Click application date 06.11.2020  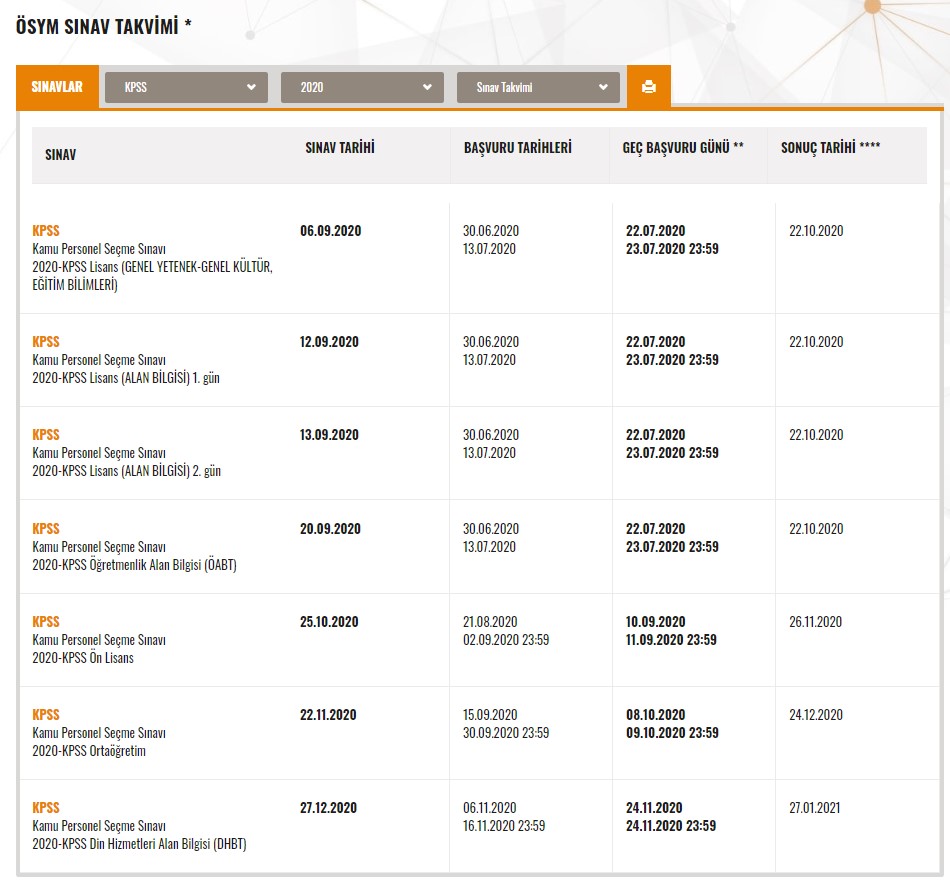coord(490,808)
